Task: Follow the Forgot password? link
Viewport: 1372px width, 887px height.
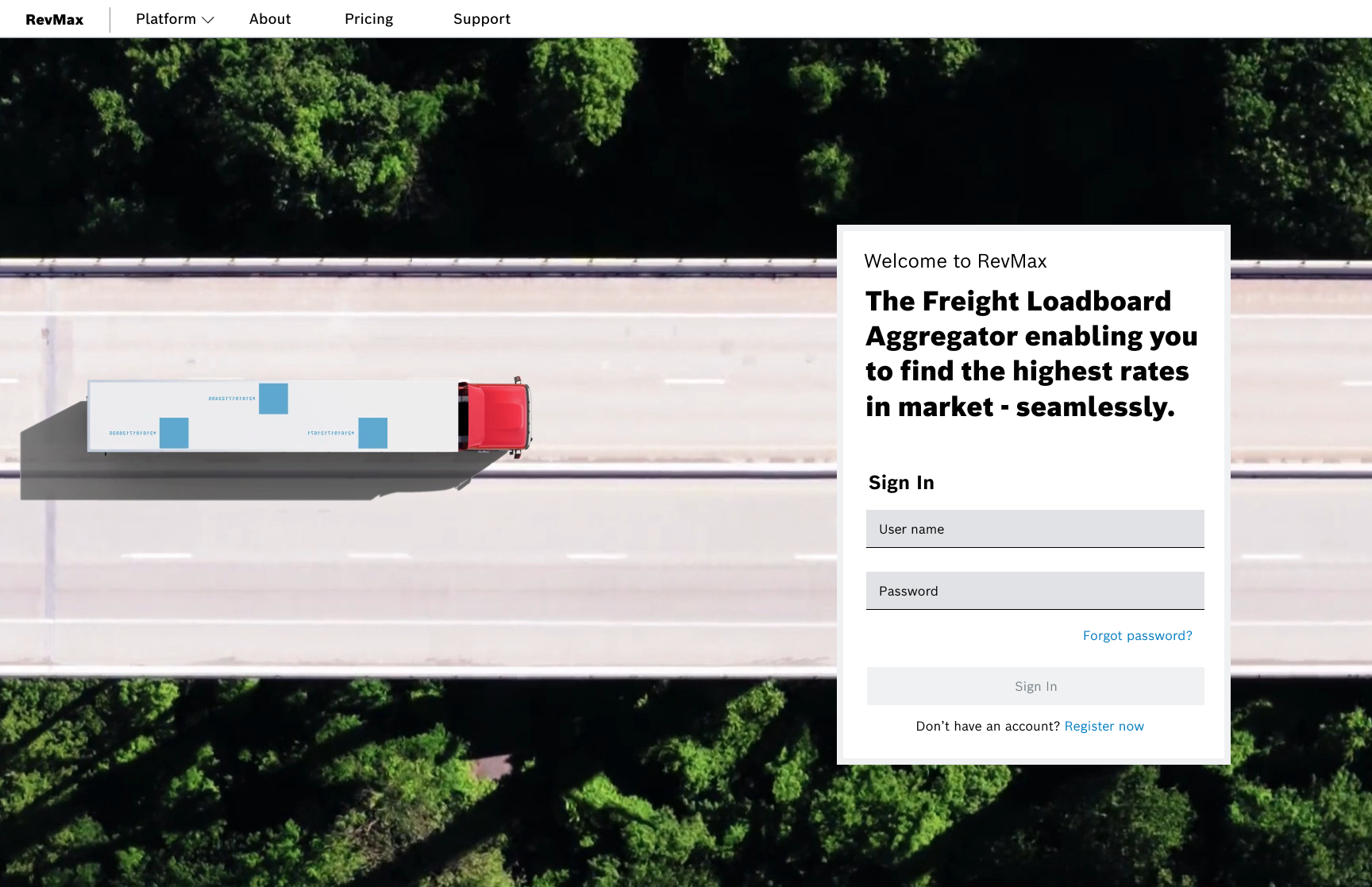Action: pos(1137,635)
